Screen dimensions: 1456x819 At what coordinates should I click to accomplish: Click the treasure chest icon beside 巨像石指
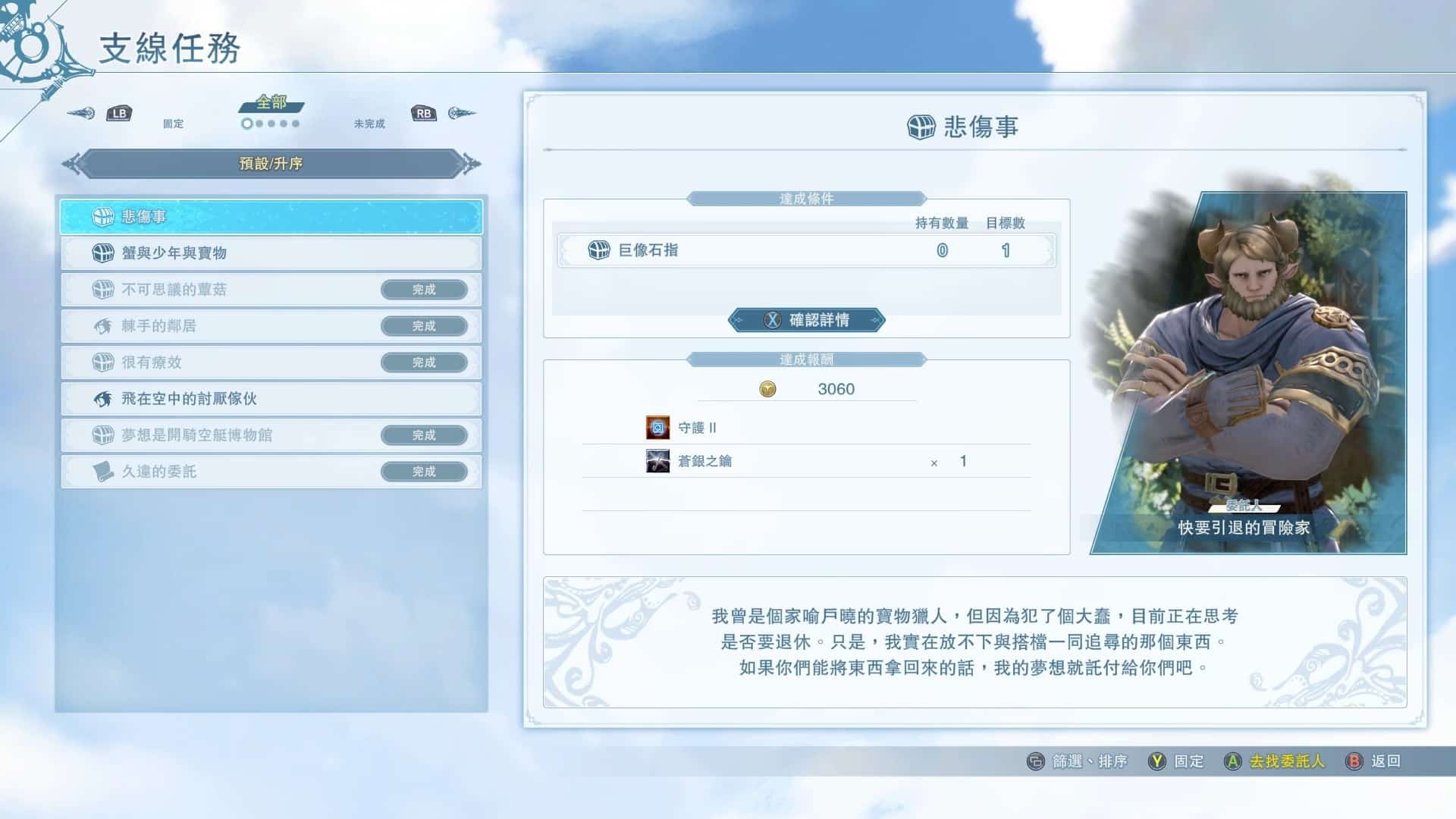point(599,250)
